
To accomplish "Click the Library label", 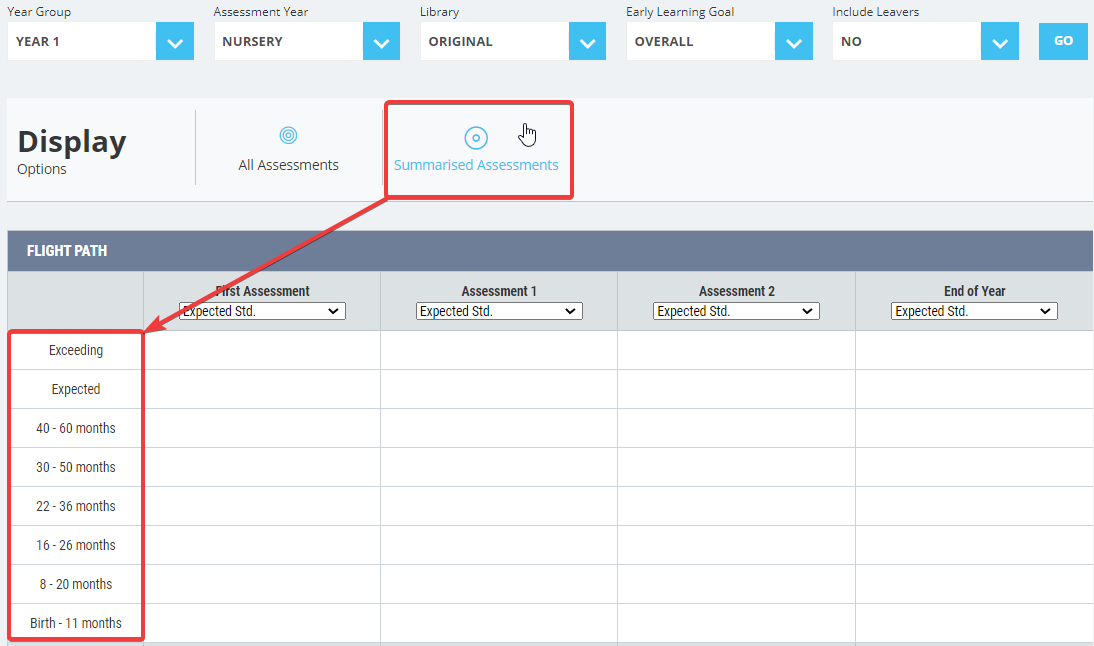I will pyautogui.click(x=440, y=12).
